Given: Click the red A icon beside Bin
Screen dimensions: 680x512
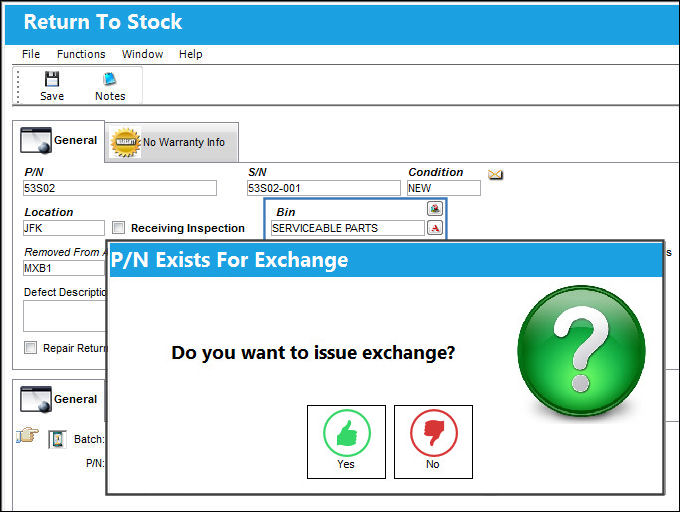Looking at the screenshot, I should tap(435, 228).
